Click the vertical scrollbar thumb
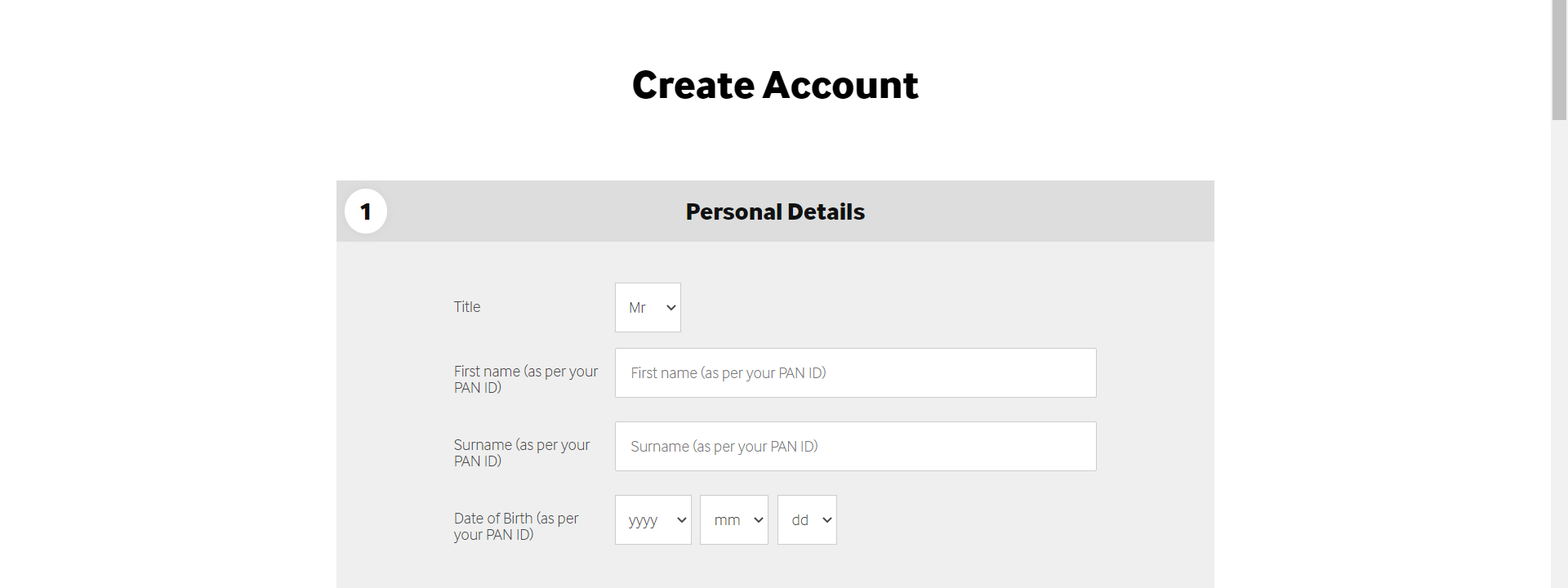Image resolution: width=1568 pixels, height=588 pixels. tap(1559, 61)
